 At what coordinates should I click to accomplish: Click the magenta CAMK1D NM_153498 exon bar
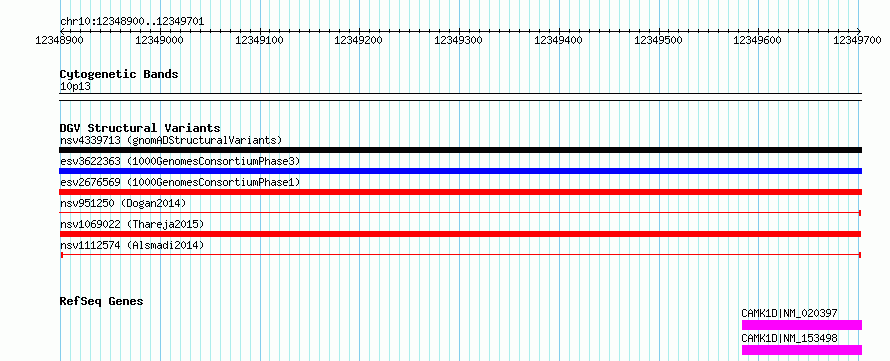[802, 350]
